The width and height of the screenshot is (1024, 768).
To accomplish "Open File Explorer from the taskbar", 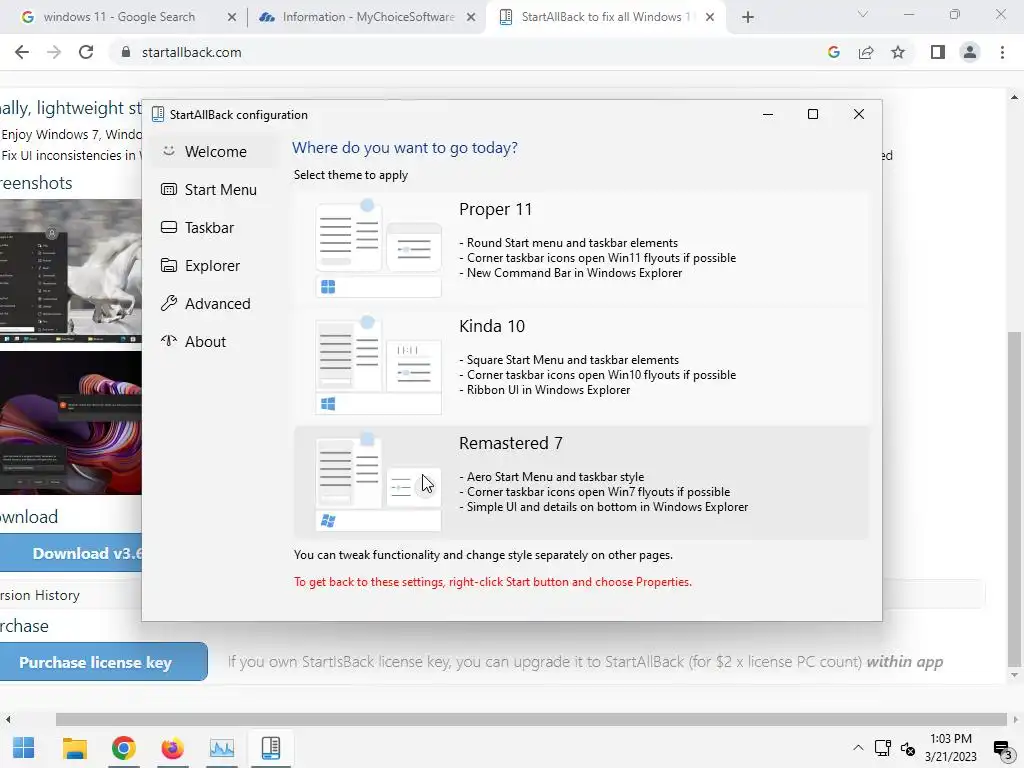I will pyautogui.click(x=74, y=748).
